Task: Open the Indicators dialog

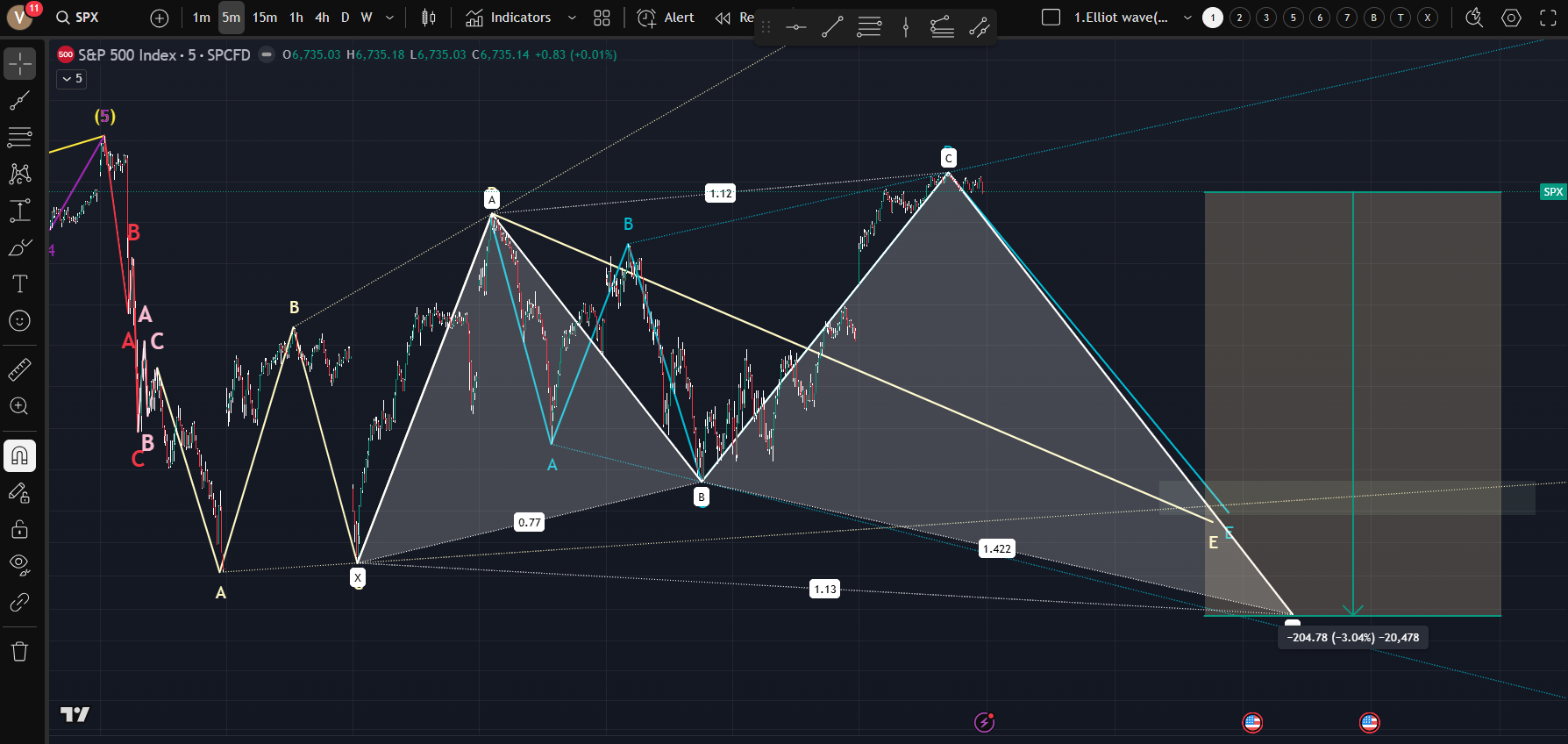Action: pyautogui.click(x=509, y=18)
